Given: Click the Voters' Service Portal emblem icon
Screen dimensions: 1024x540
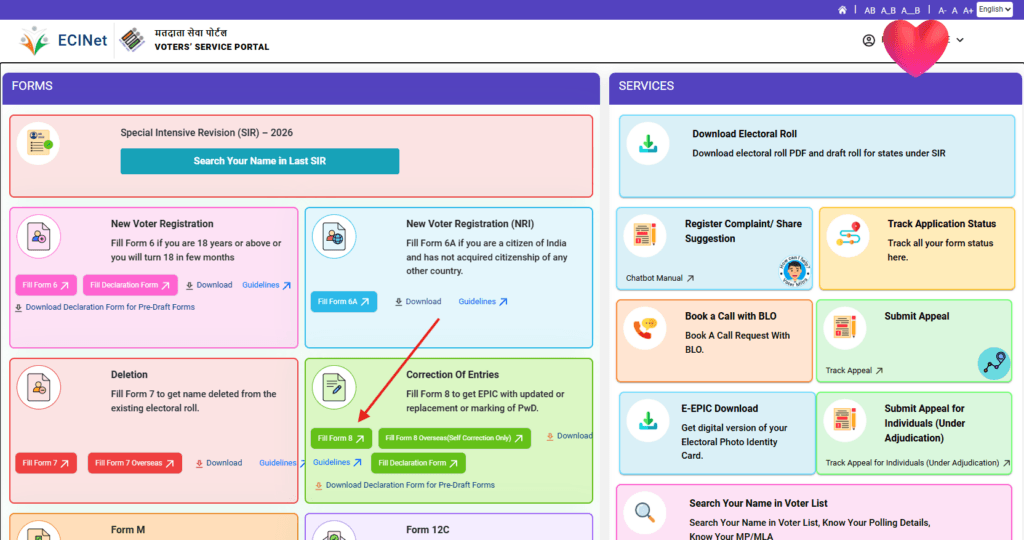Looking at the screenshot, I should coord(133,40).
